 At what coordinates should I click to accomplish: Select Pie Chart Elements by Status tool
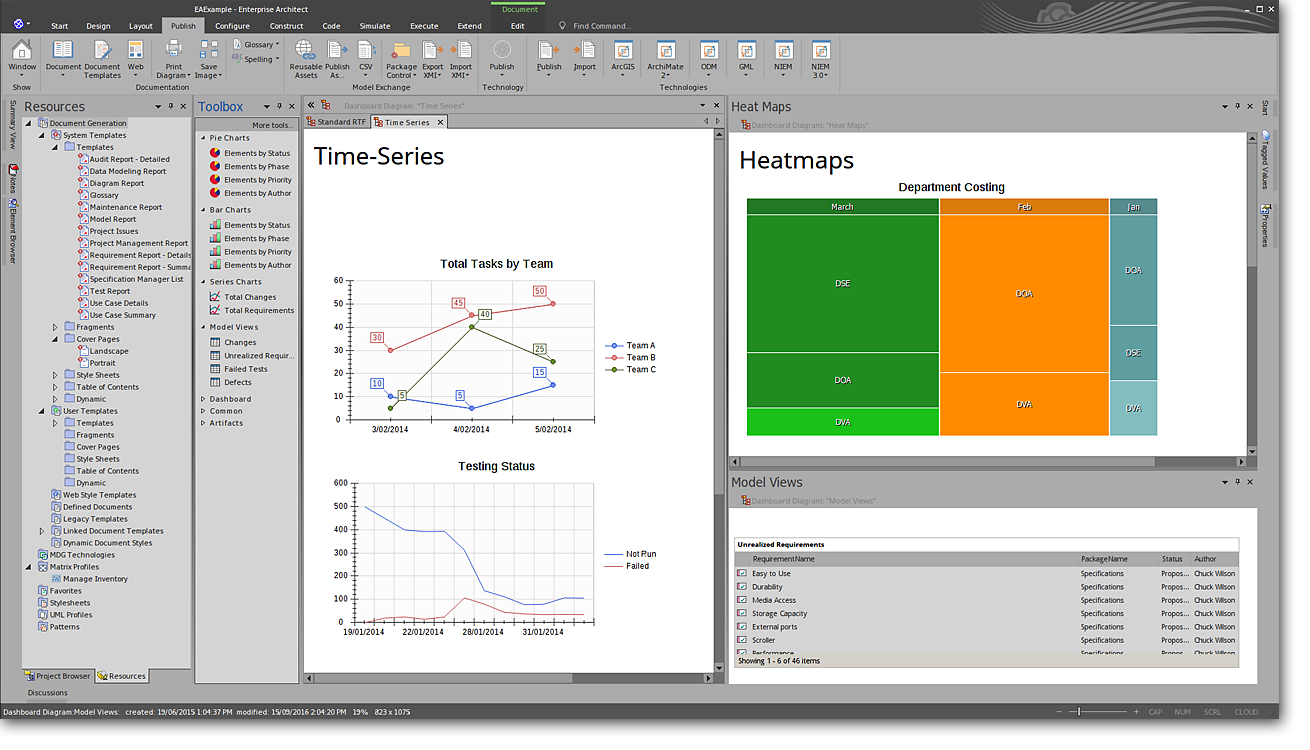click(x=256, y=153)
